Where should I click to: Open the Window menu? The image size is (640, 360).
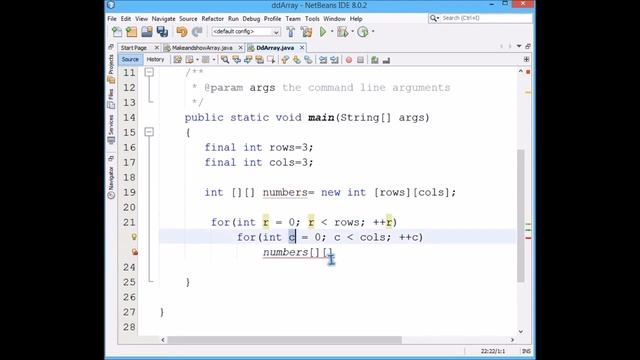[x=334, y=19]
